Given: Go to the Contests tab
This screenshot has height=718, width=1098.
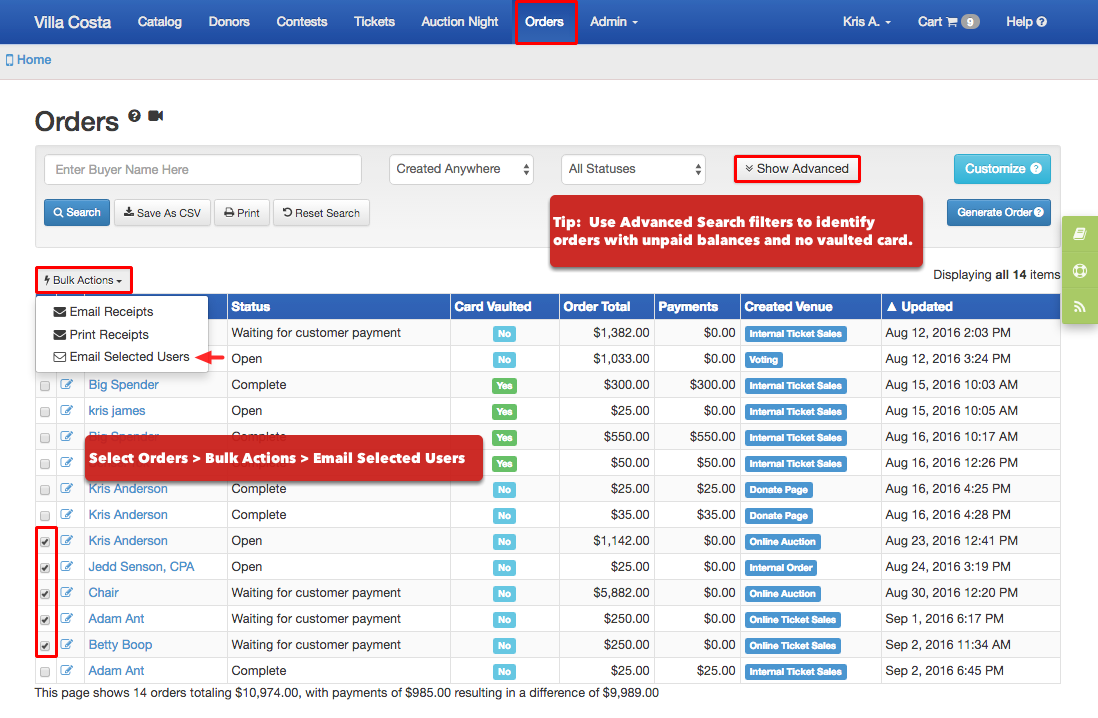Looking at the screenshot, I should point(302,22).
